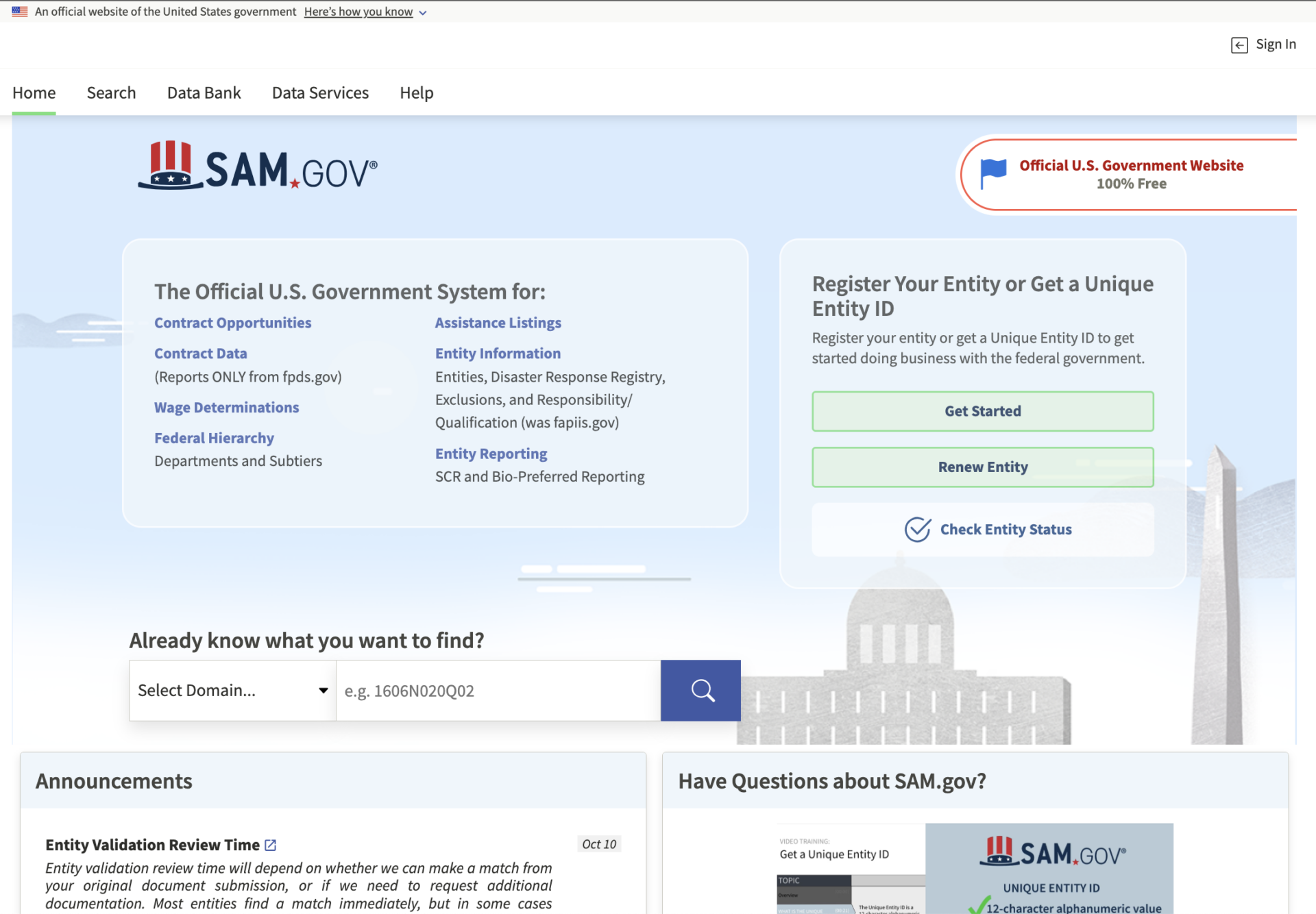Click the Sign In arrow icon
1316x914 pixels.
(x=1239, y=45)
